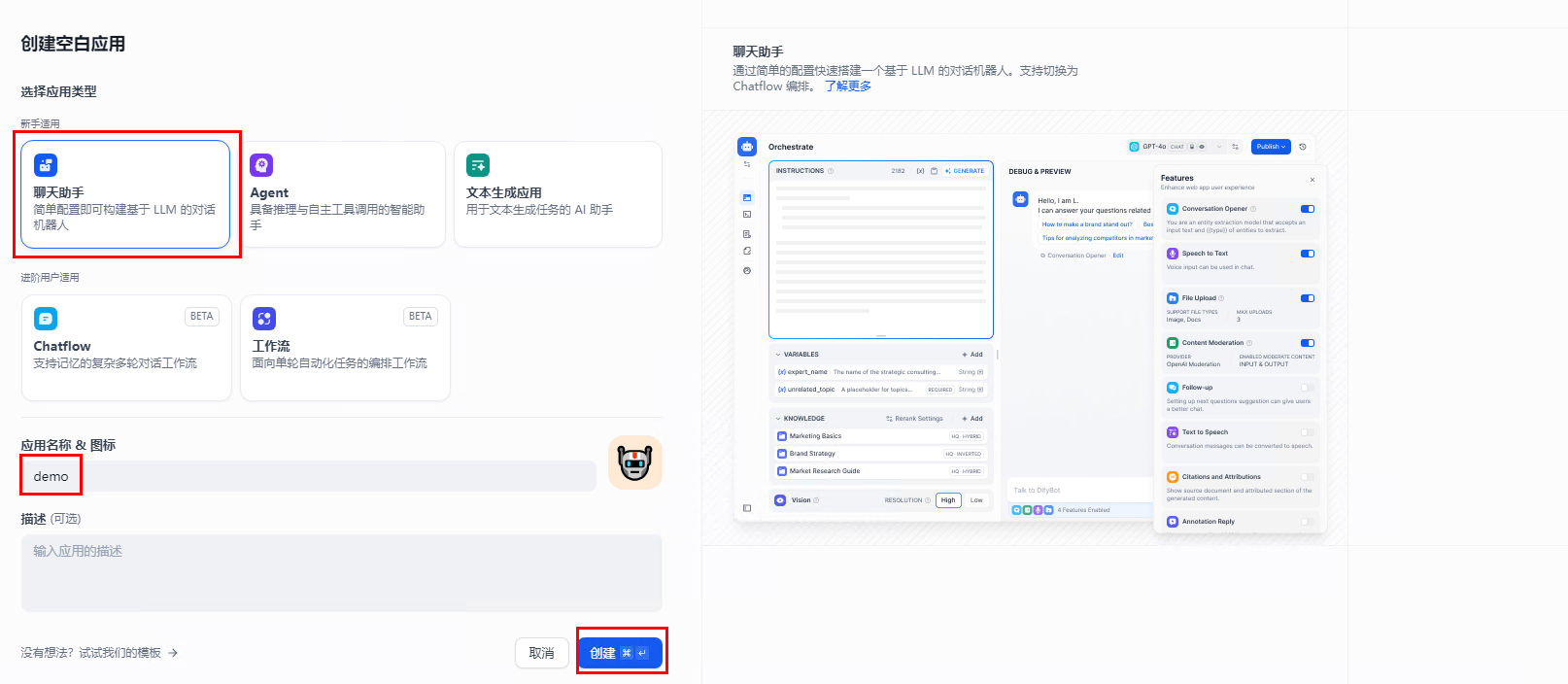Click the Content Moderation feature icon
1568x684 pixels.
click(x=1173, y=343)
